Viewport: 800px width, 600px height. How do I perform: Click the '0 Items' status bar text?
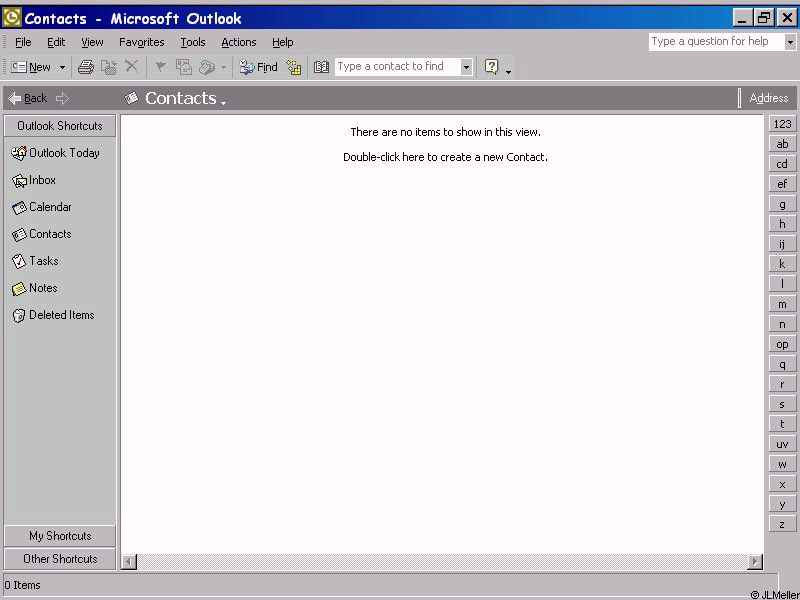pos(22,585)
